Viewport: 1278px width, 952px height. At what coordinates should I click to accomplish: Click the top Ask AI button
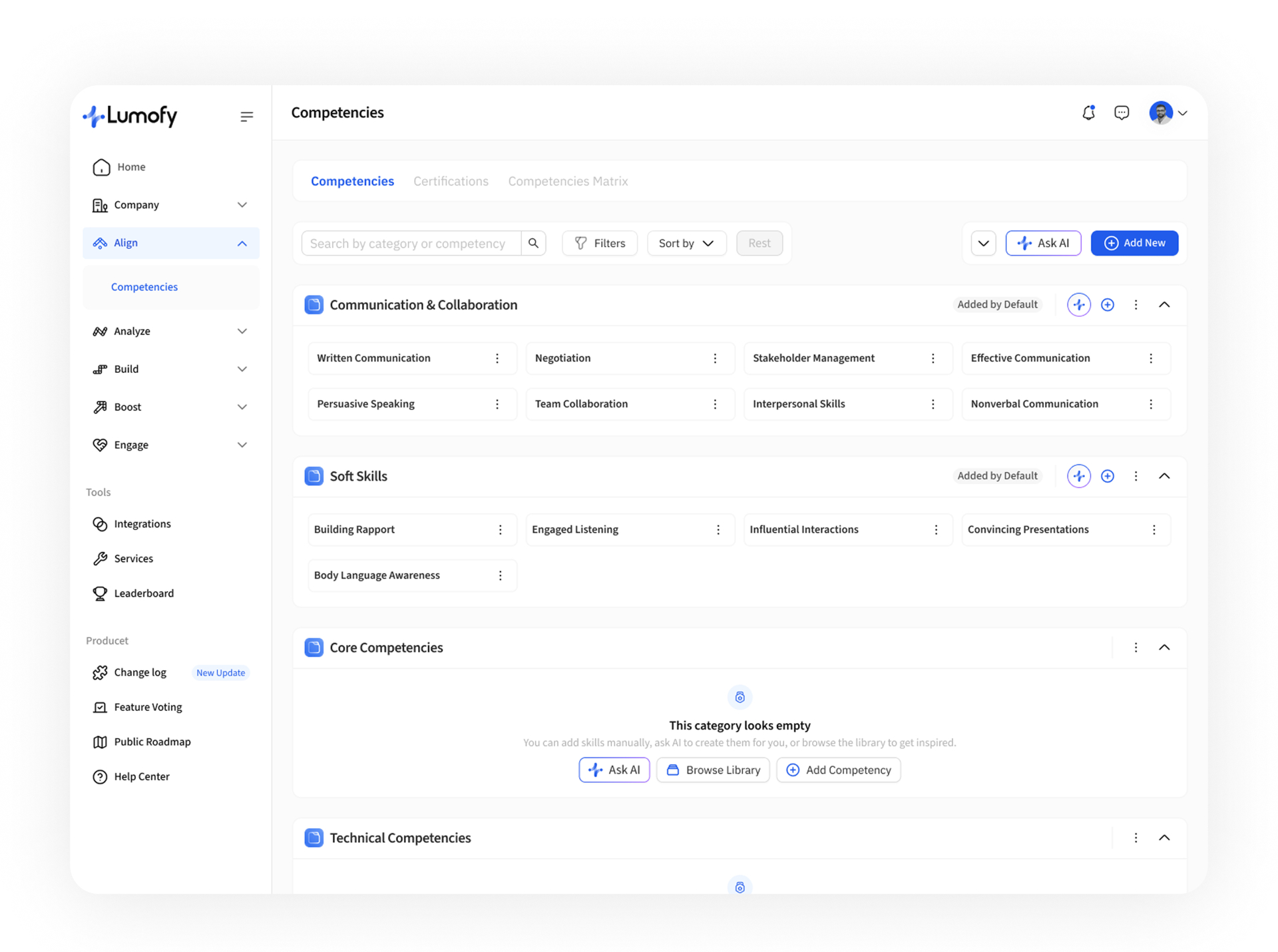click(x=1043, y=243)
